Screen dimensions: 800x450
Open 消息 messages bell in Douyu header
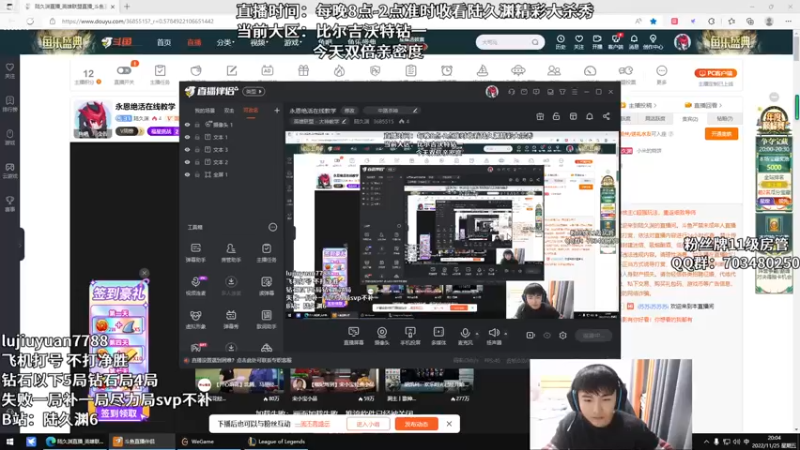pyautogui.click(x=634, y=42)
